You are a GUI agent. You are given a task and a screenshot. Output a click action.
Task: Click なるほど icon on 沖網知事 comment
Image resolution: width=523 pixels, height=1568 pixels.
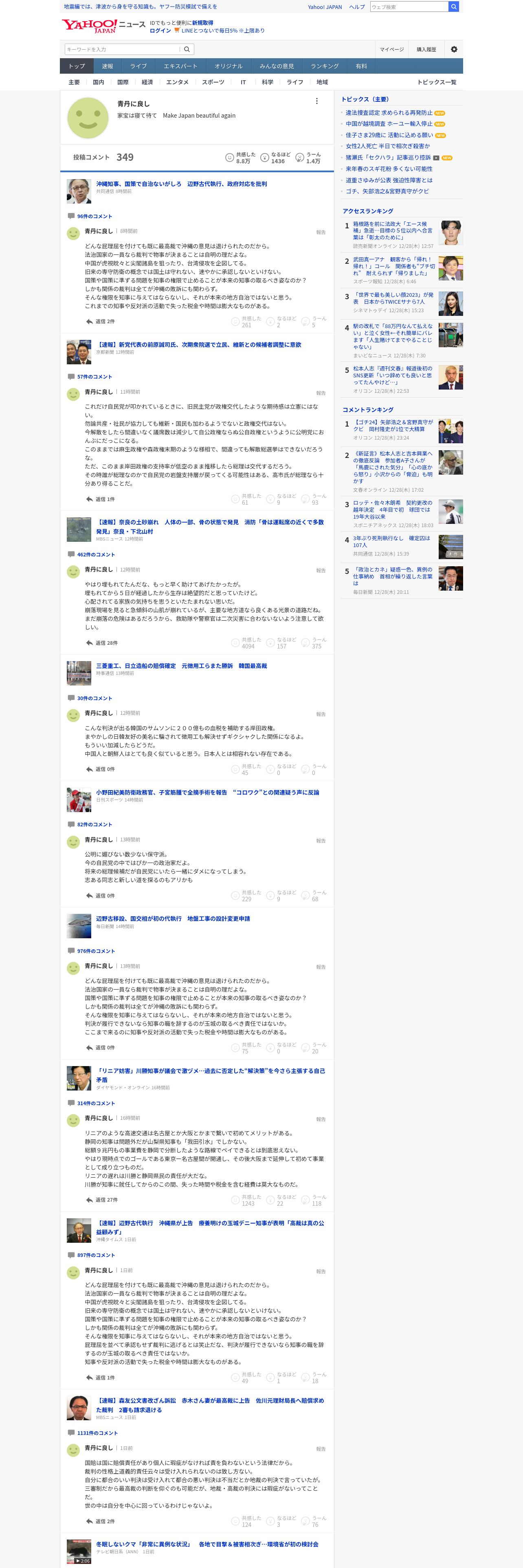[271, 322]
